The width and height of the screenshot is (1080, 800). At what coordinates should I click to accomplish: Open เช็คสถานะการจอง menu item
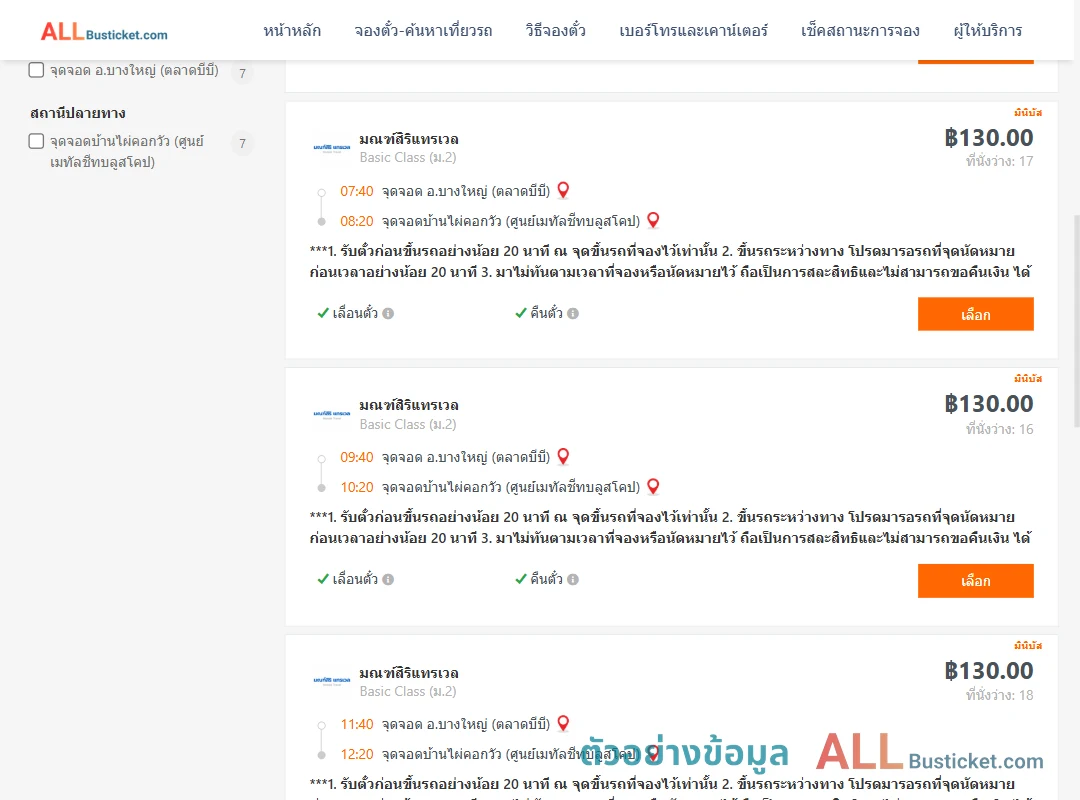860,31
